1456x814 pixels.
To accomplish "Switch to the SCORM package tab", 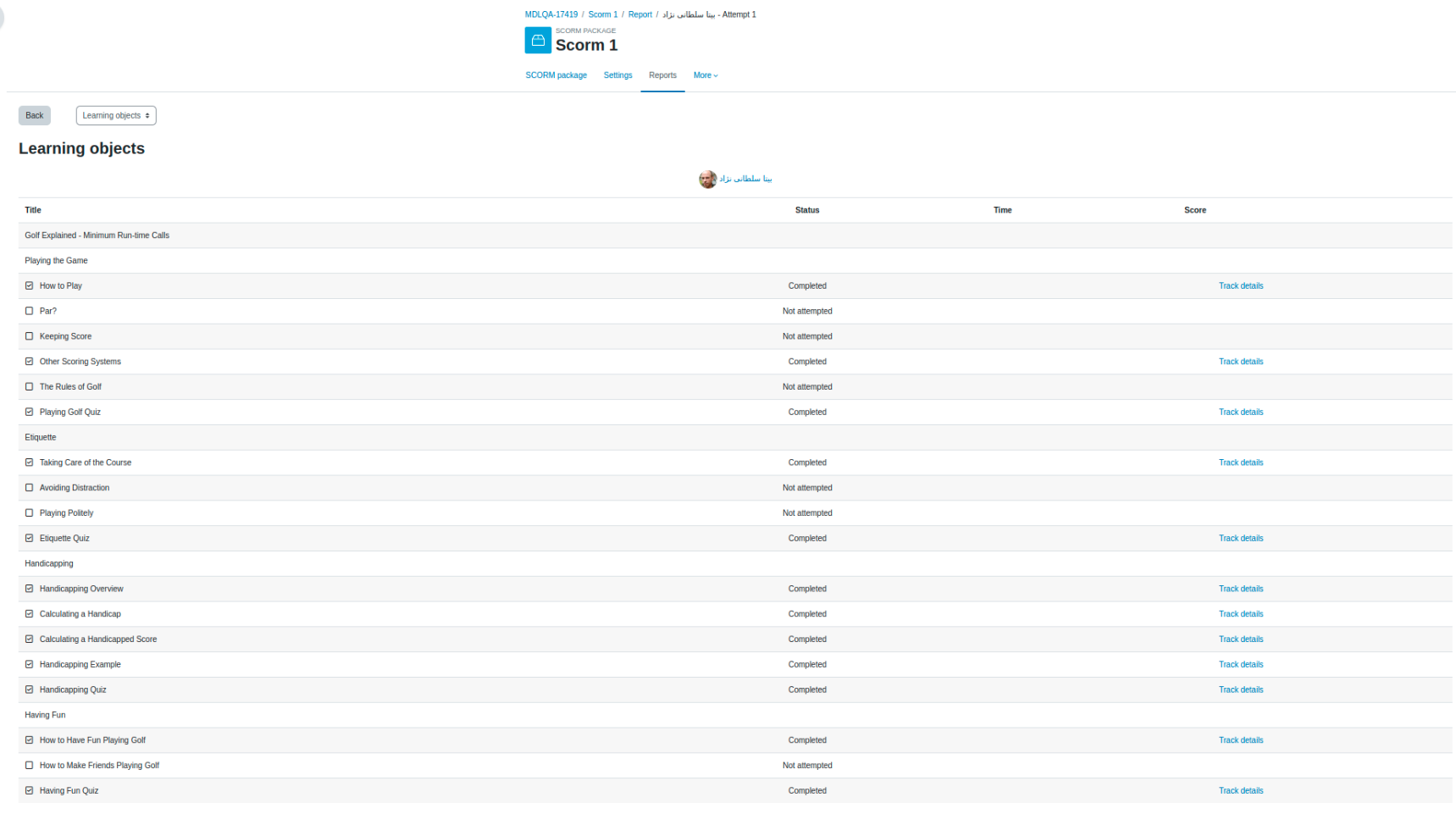I will click(x=556, y=75).
